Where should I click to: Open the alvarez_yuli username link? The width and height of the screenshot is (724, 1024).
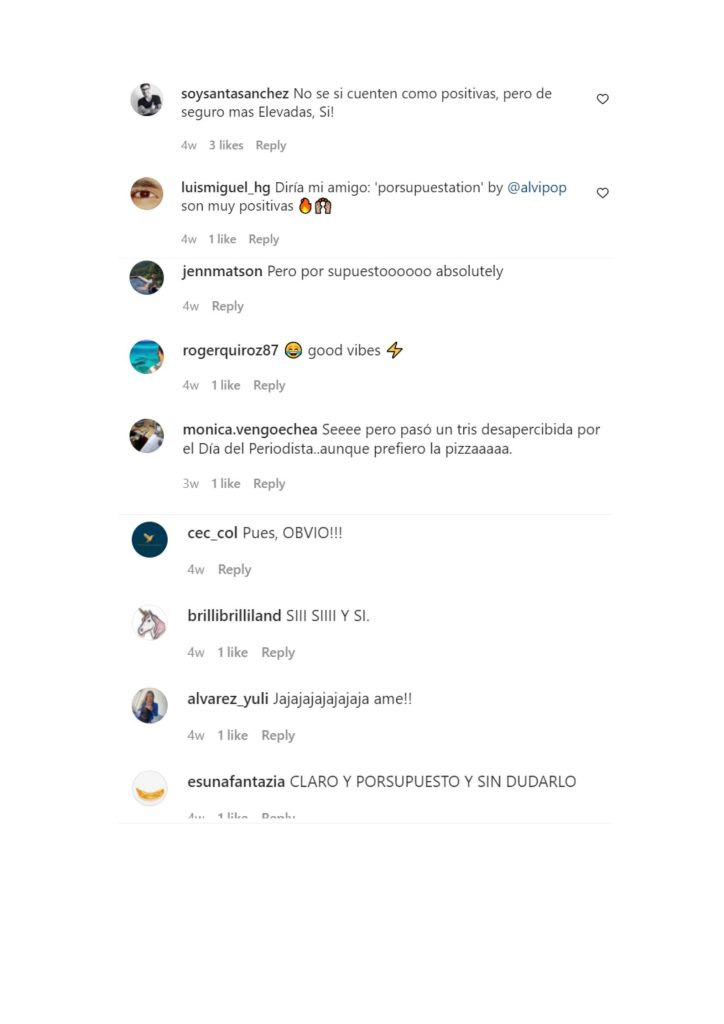point(228,699)
